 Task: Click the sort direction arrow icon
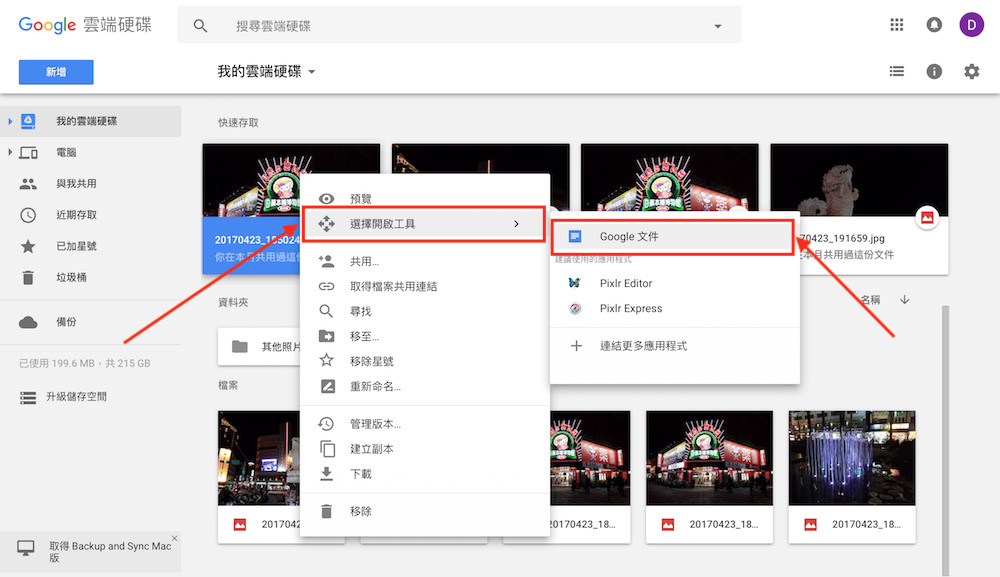[905, 300]
